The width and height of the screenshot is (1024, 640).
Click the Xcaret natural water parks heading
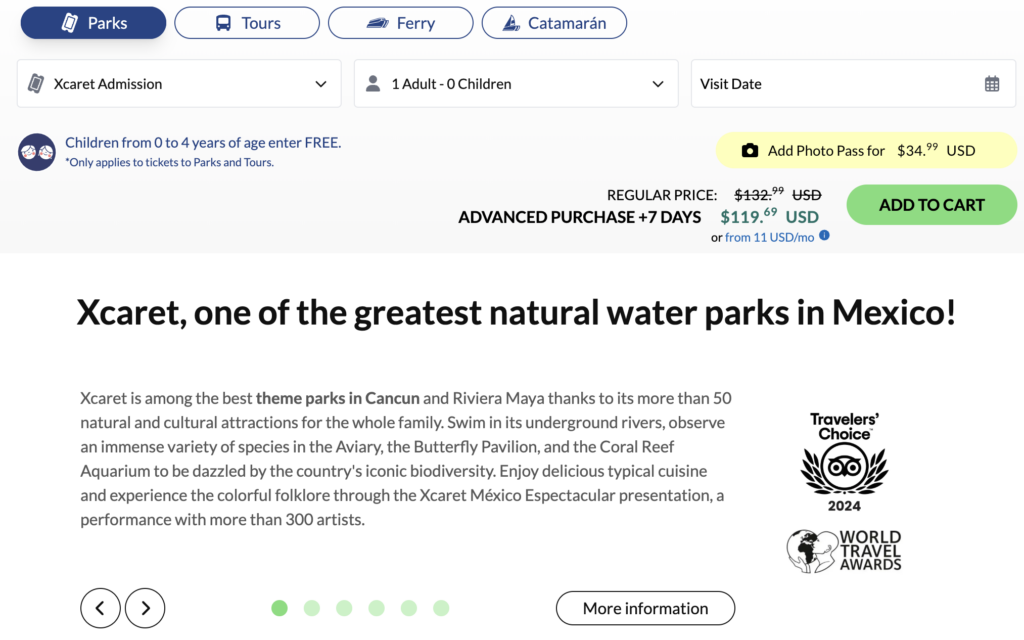pyautogui.click(x=516, y=312)
